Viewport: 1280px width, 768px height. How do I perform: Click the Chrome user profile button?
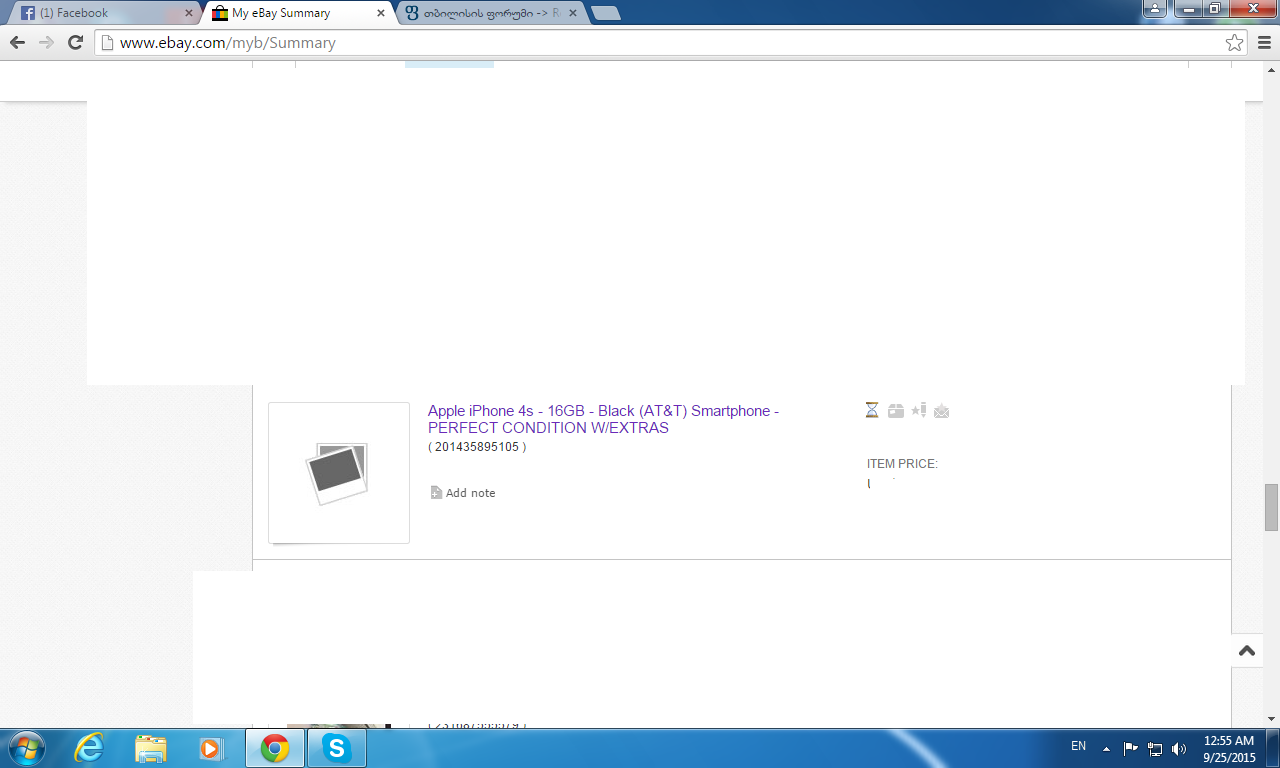click(1155, 8)
